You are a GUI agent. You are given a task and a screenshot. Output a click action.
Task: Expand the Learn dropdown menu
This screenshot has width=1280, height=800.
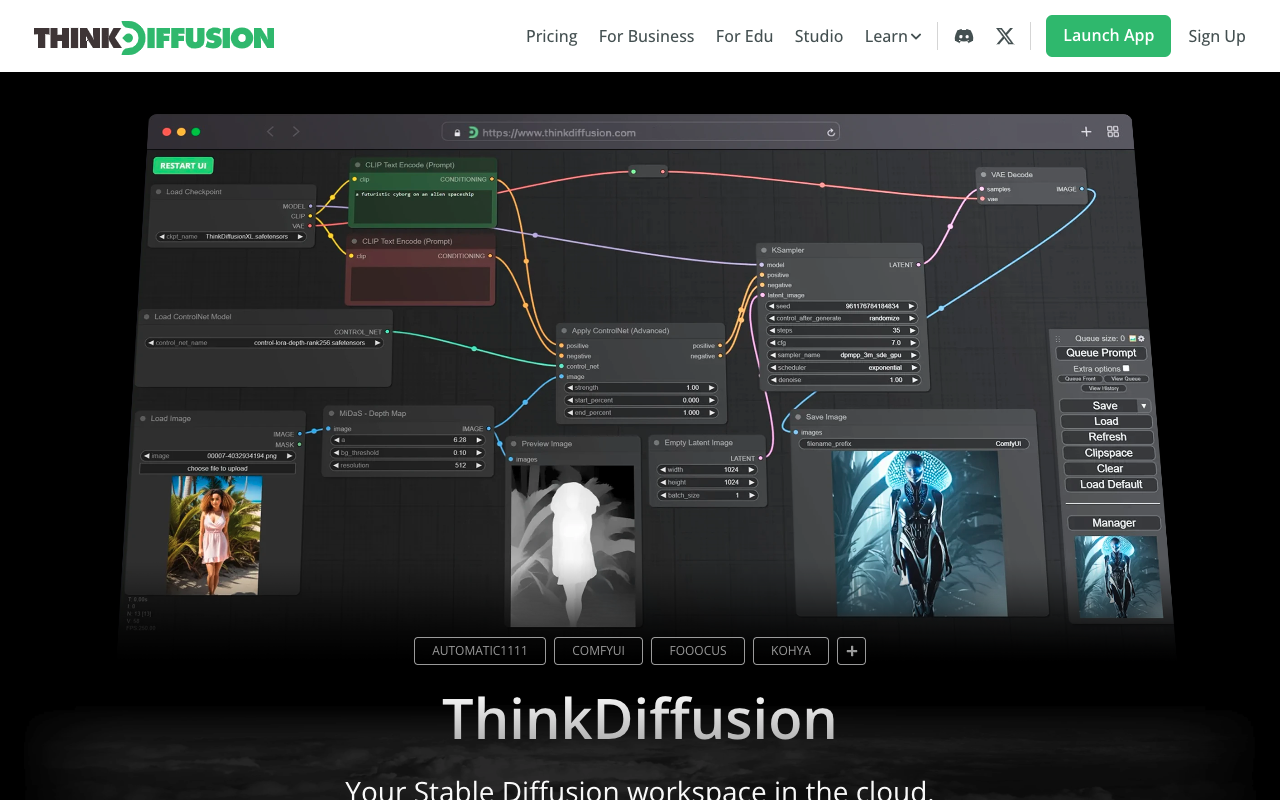[x=893, y=36]
